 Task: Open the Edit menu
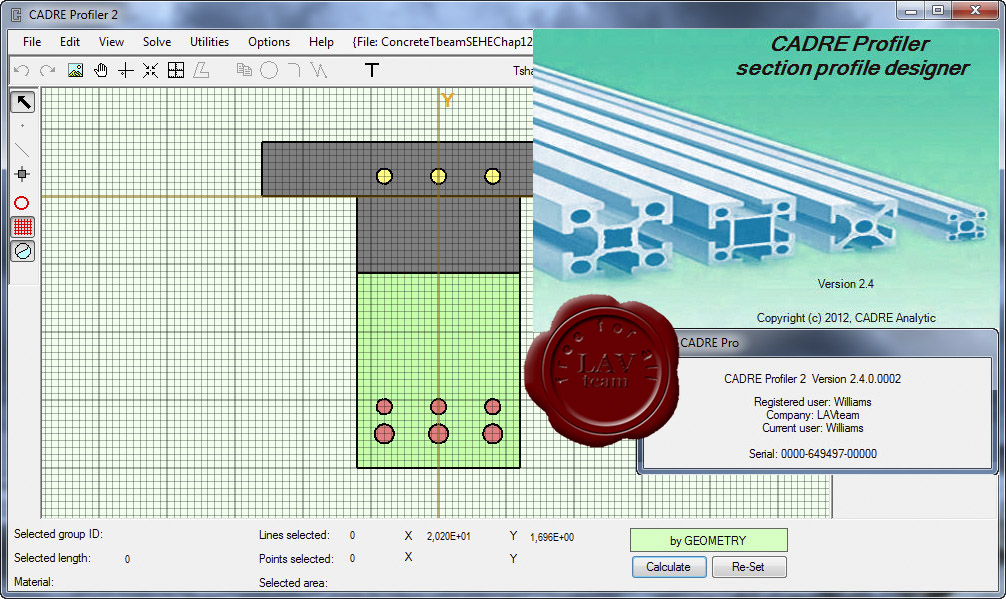tap(70, 42)
